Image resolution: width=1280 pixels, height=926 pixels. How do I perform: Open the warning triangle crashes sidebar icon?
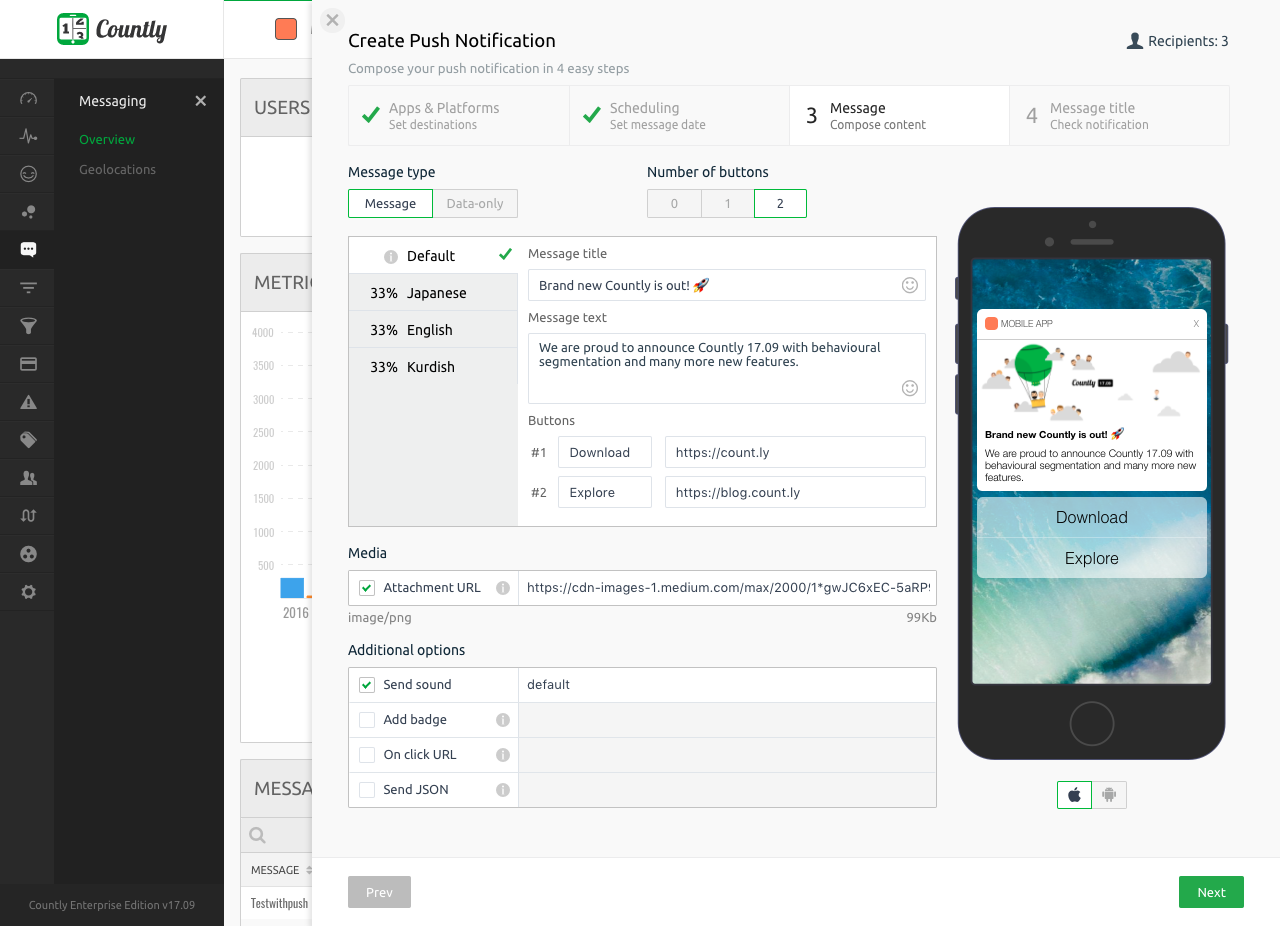point(28,402)
